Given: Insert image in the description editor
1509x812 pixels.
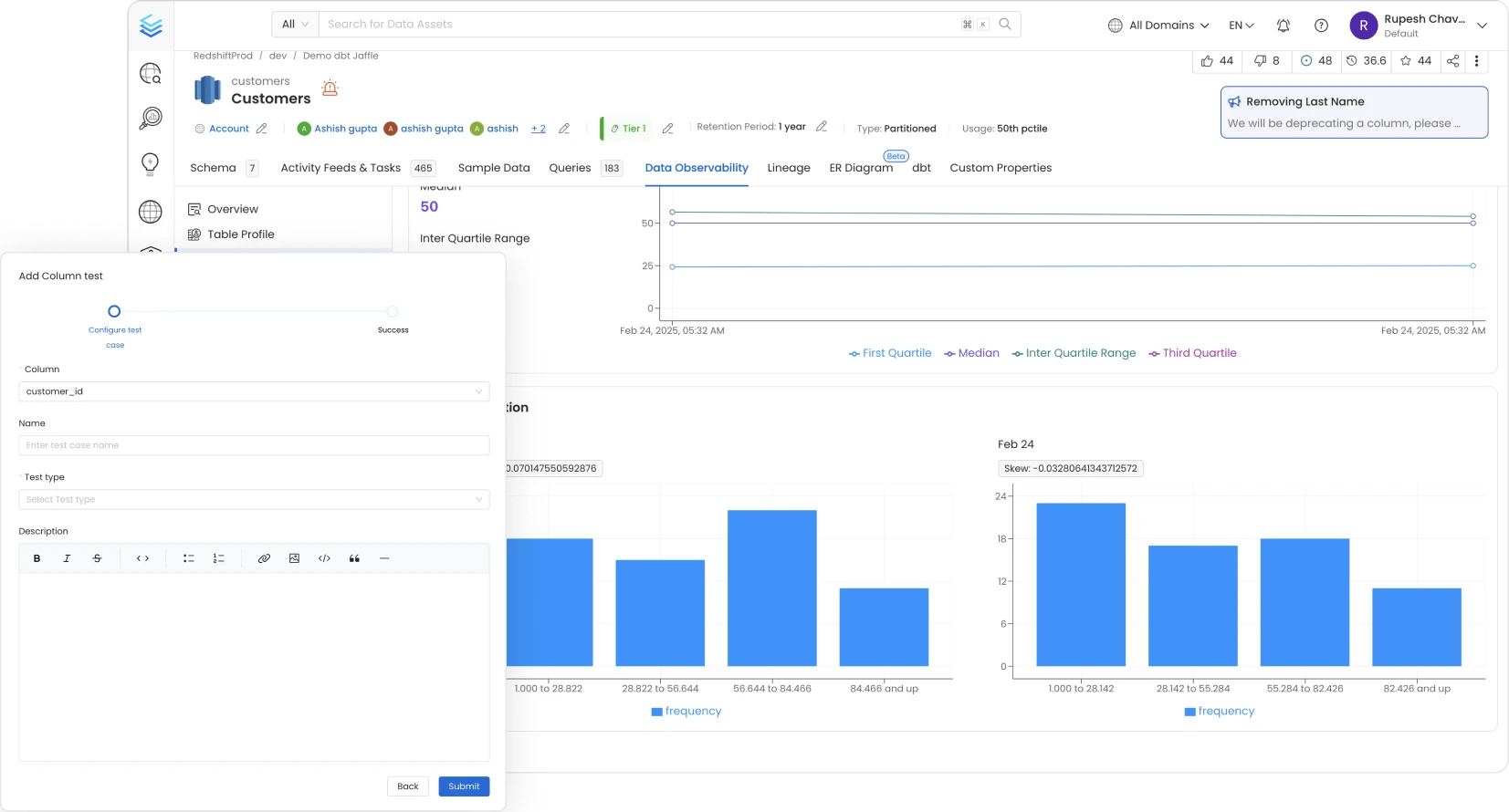Looking at the screenshot, I should coord(294,558).
